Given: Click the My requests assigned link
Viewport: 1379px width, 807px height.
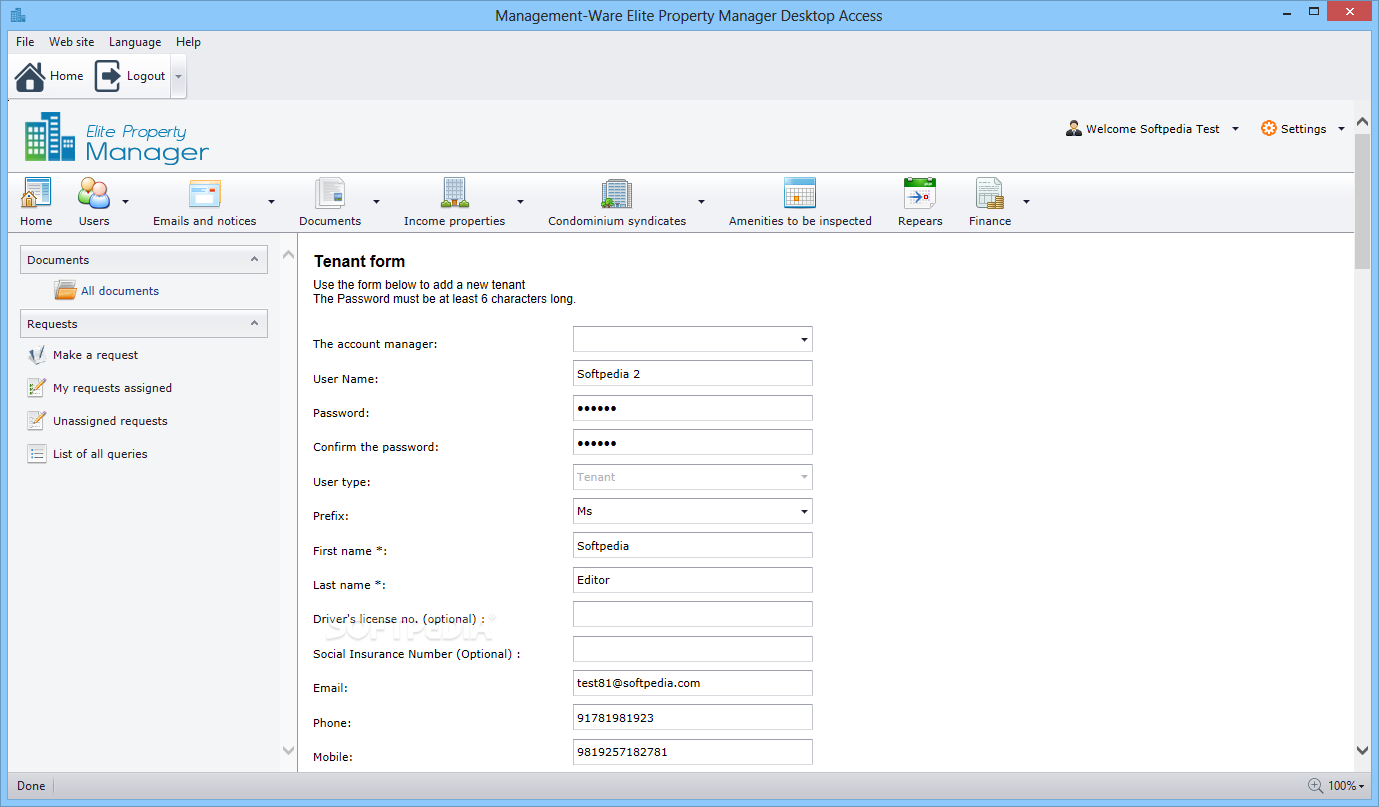Looking at the screenshot, I should point(113,388).
